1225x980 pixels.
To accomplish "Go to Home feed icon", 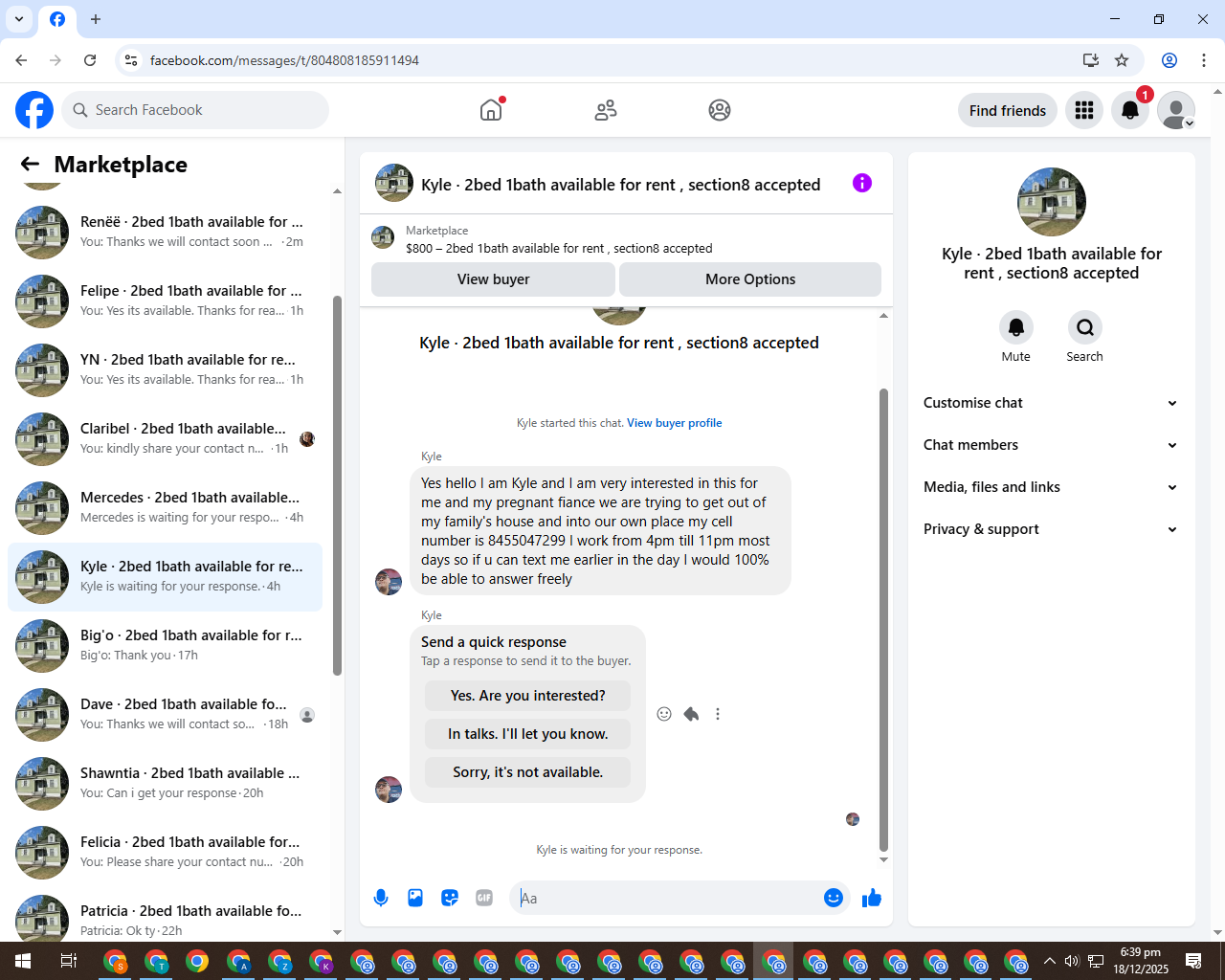I will (x=491, y=110).
